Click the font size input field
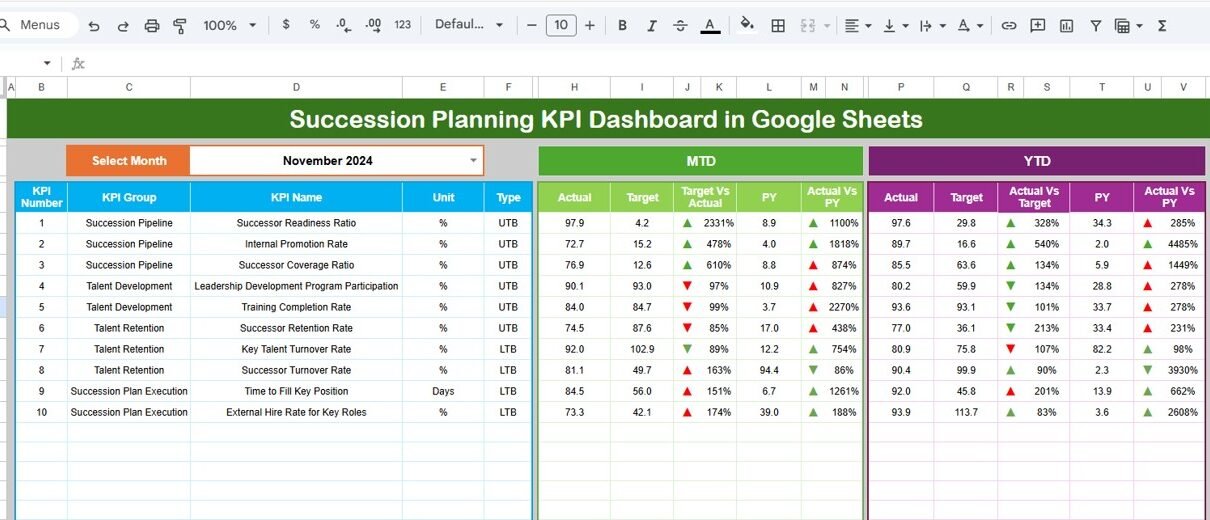1210x520 pixels. (x=561, y=25)
